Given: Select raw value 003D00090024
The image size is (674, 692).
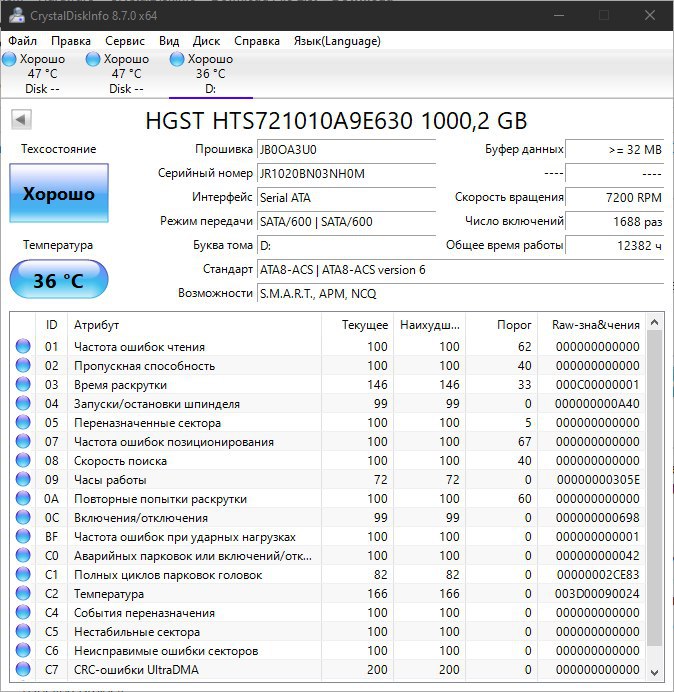Looking at the screenshot, I should 597,594.
